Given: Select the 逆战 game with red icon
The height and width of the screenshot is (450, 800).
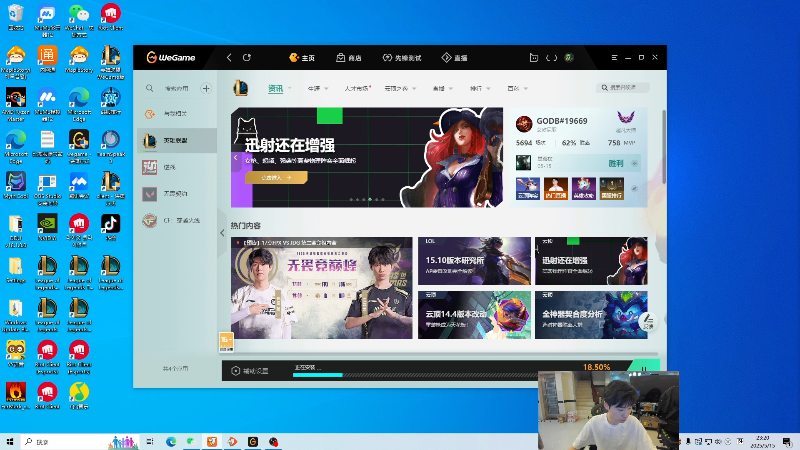Looking at the screenshot, I should [177, 167].
